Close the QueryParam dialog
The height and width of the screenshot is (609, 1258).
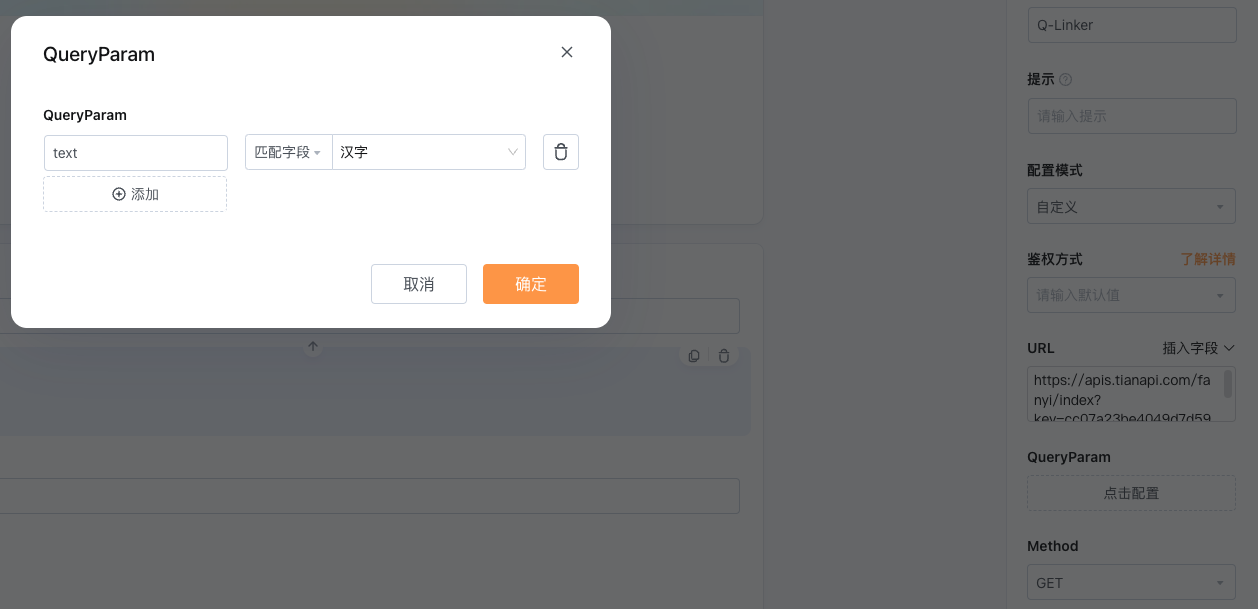[567, 52]
